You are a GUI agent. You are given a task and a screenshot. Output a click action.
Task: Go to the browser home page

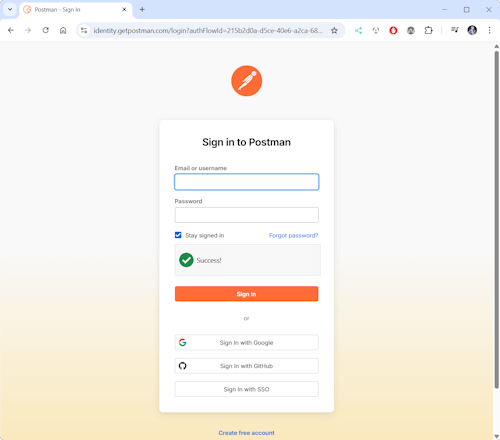point(63,30)
